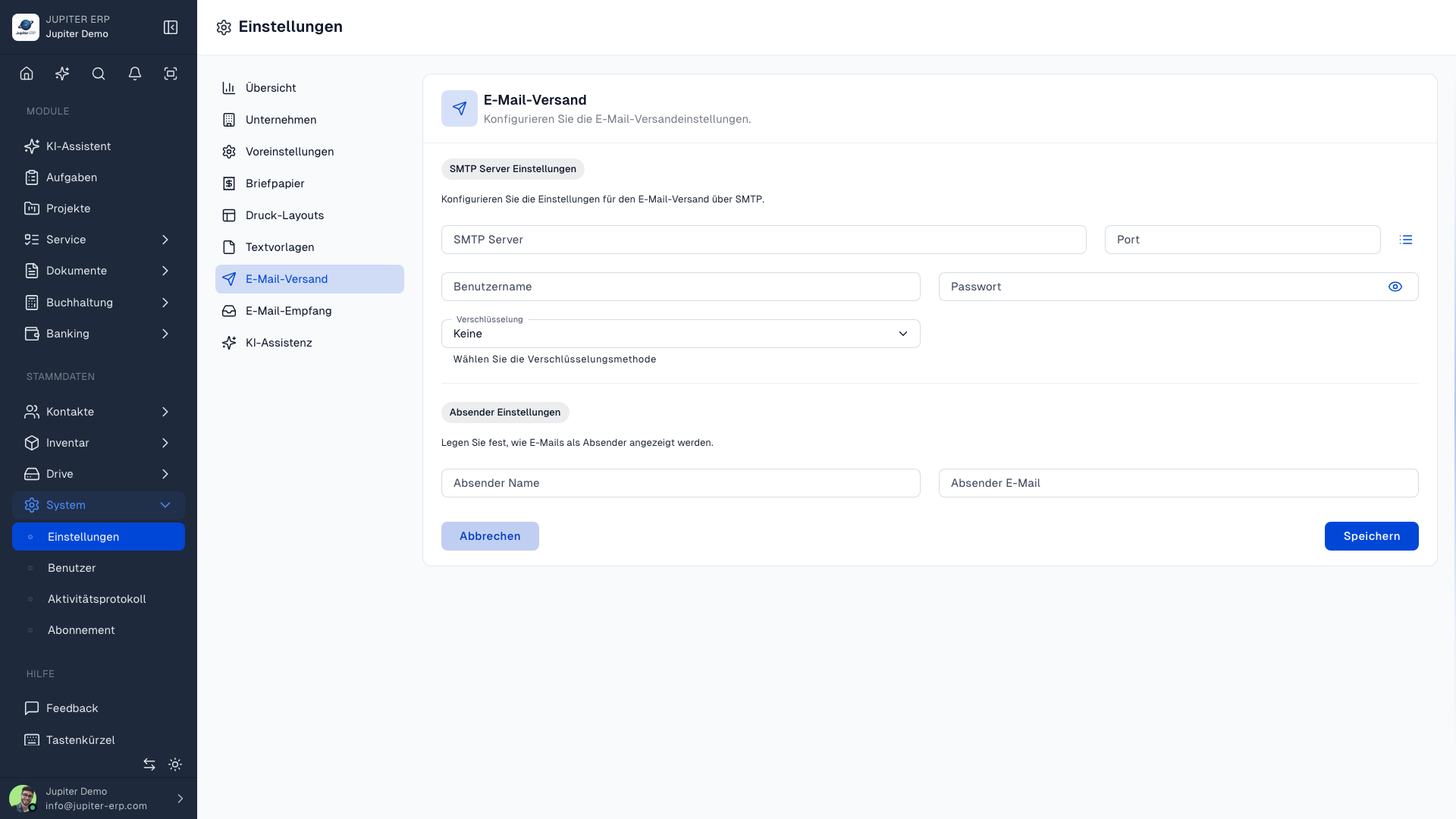Expand the Banking menu chevron
1456x819 pixels.
(x=165, y=334)
